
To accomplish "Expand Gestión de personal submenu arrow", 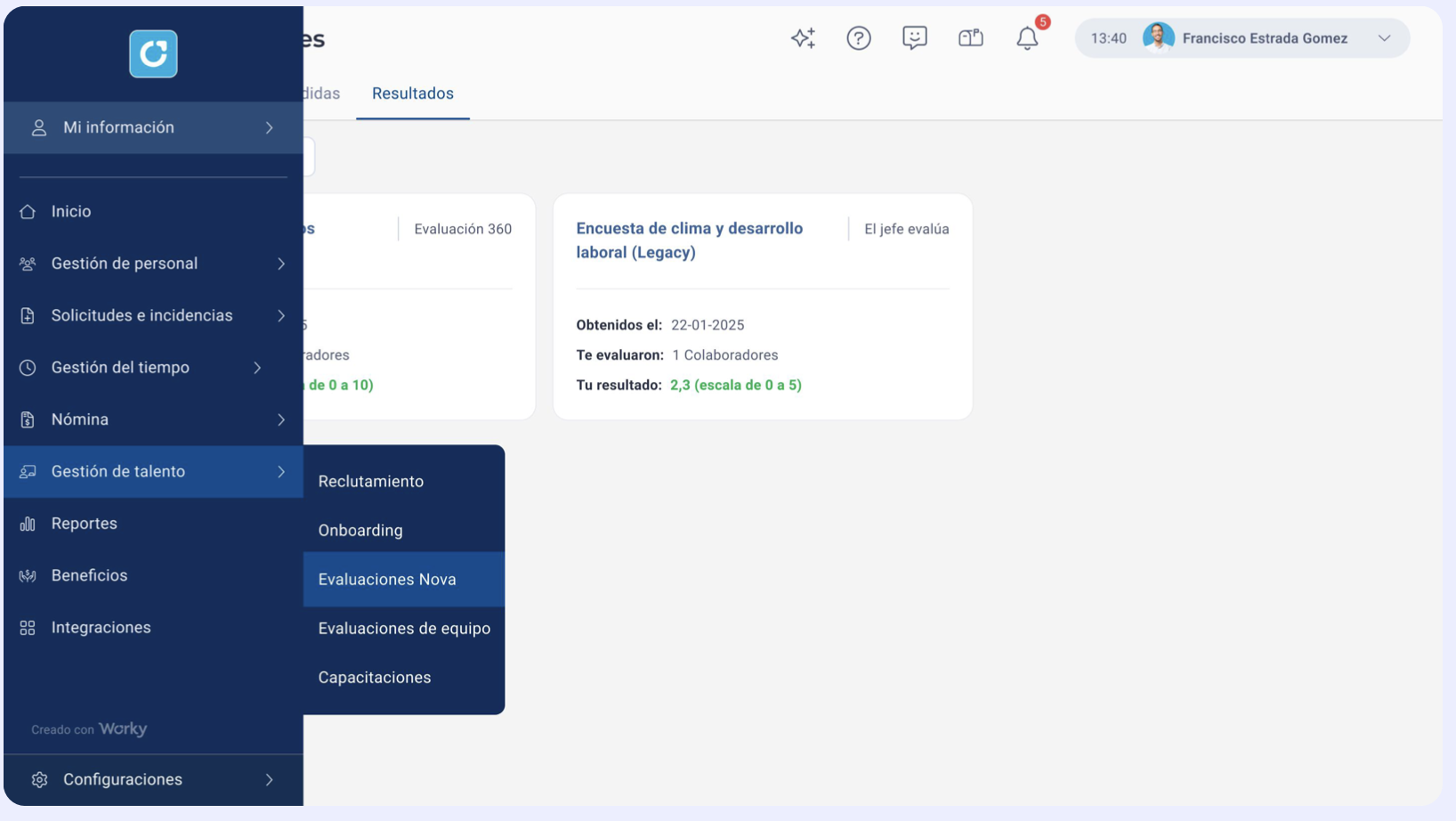I will [281, 264].
